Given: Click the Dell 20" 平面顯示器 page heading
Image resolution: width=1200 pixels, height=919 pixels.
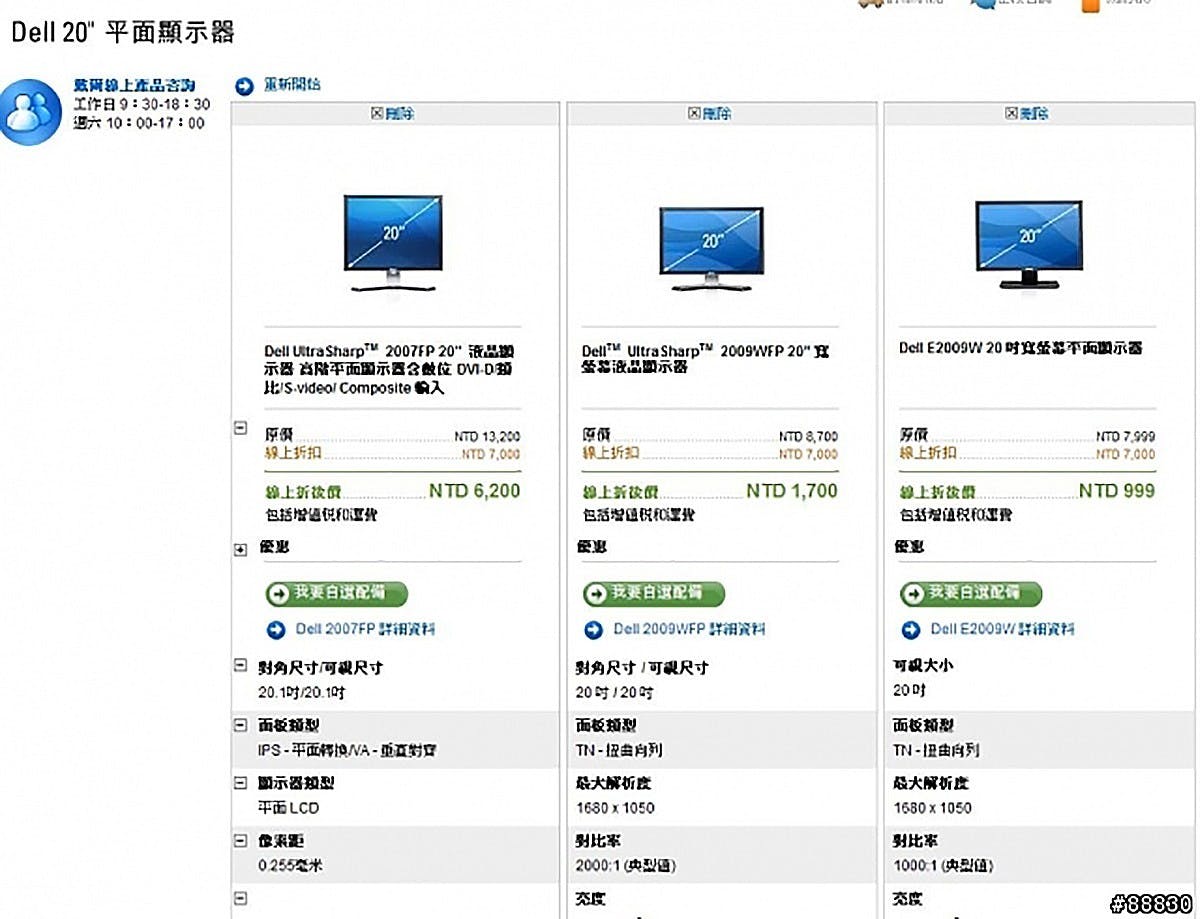Looking at the screenshot, I should pos(123,31).
